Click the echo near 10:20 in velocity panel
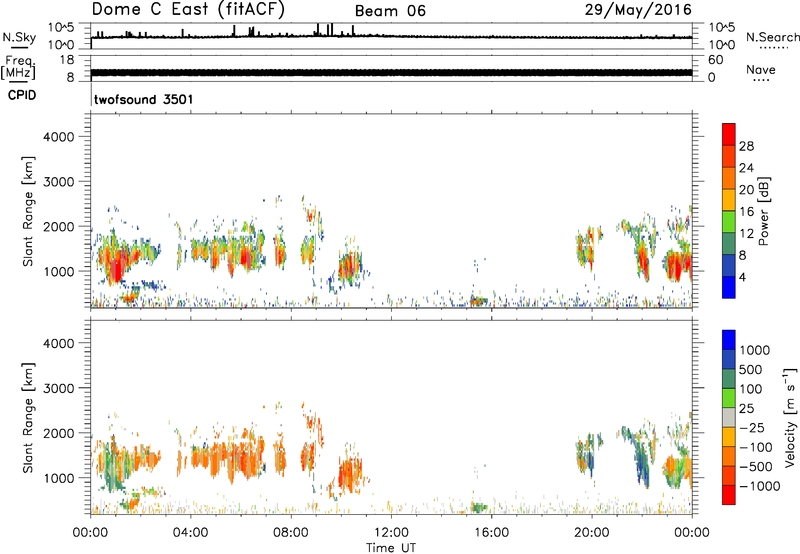 click(350, 473)
